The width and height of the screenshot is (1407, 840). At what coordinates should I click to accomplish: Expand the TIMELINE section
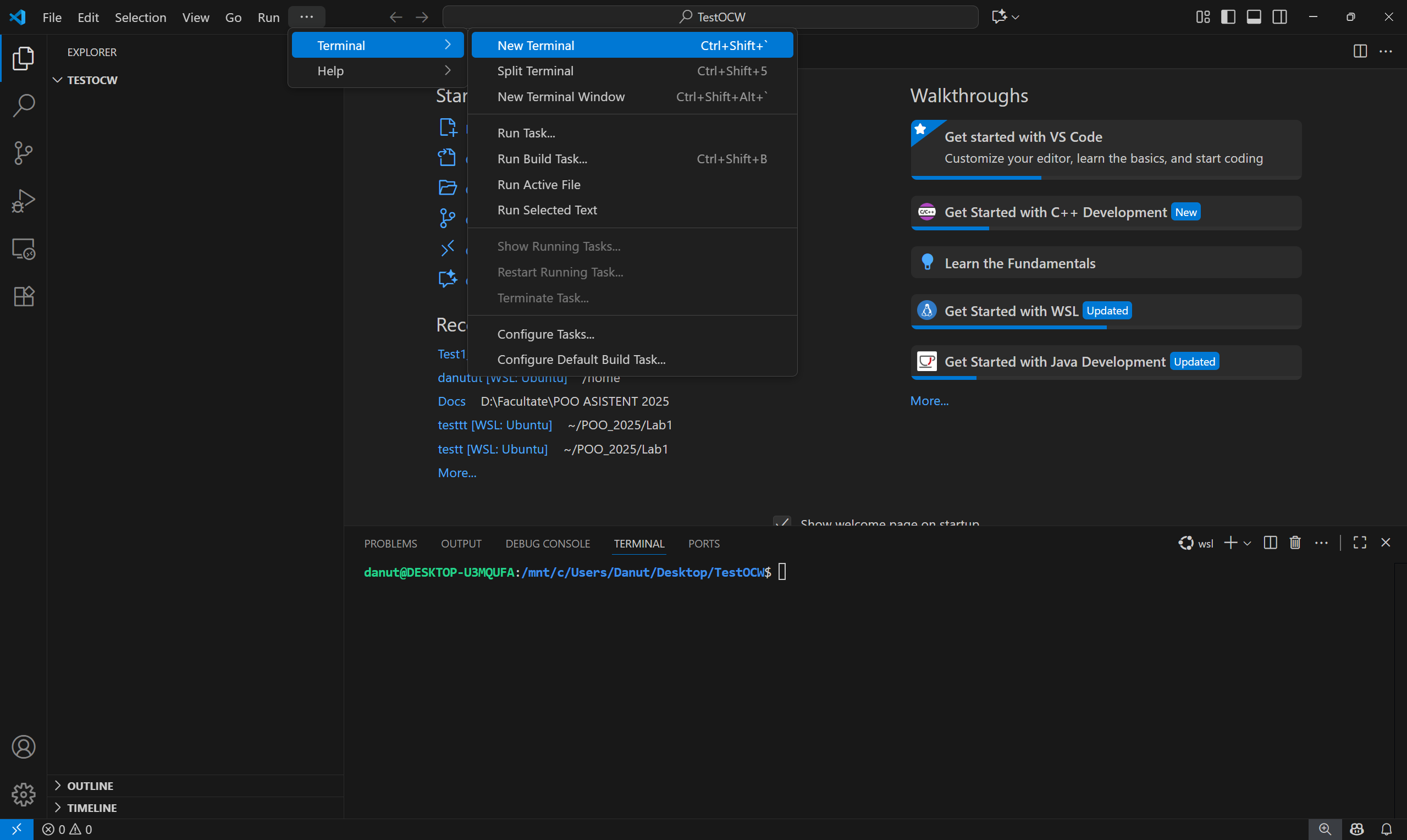[92, 808]
